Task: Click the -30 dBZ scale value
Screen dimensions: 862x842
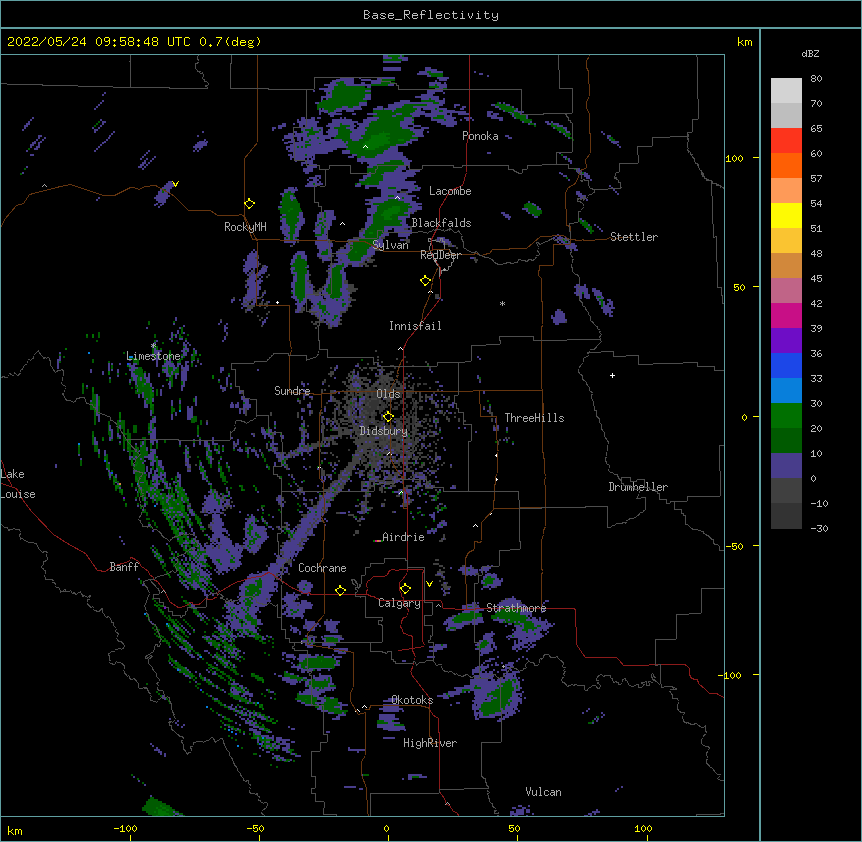Action: click(819, 528)
